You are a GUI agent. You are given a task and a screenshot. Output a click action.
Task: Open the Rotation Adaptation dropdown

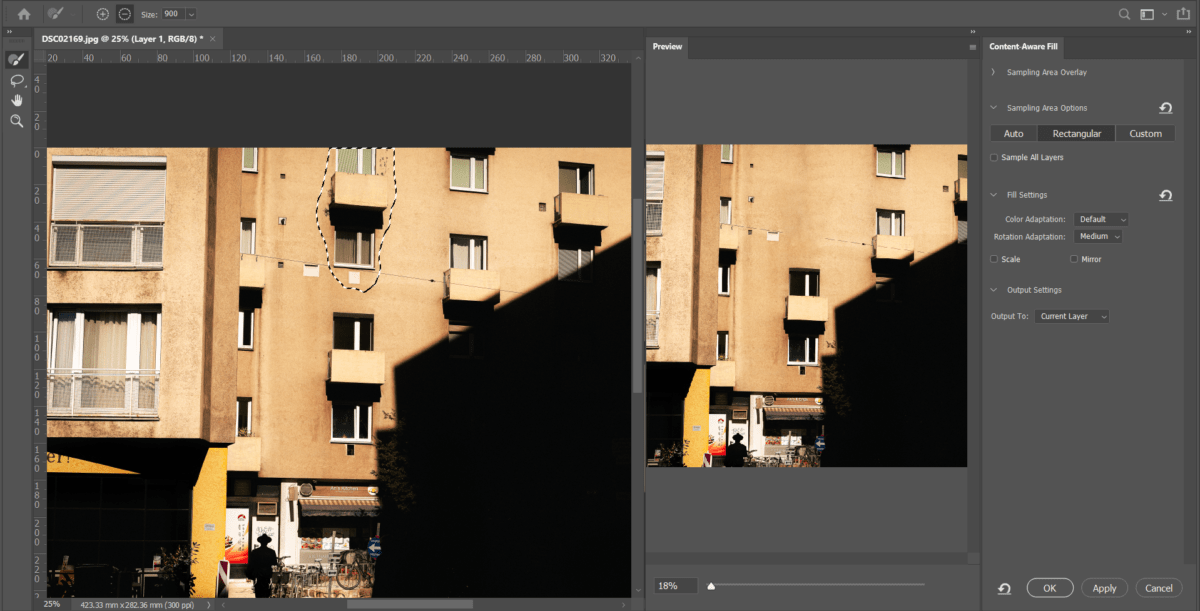pyautogui.click(x=1097, y=236)
